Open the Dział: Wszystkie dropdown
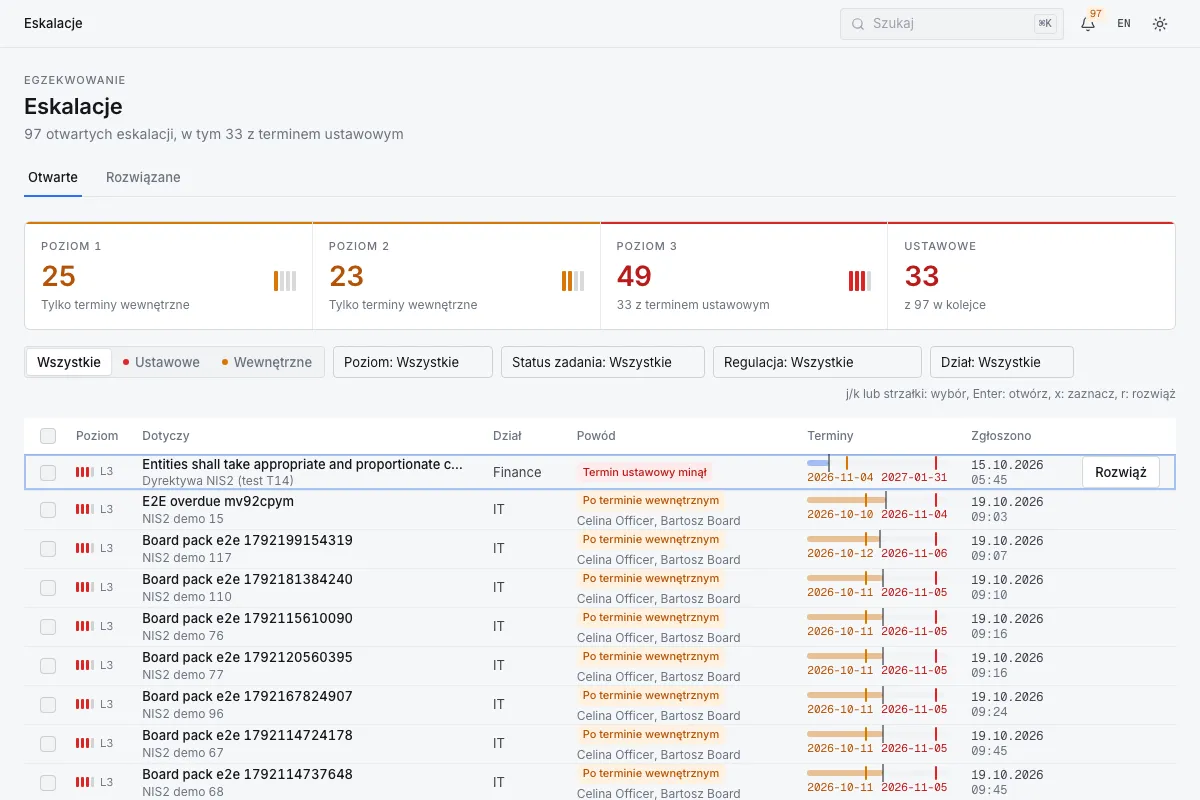Image resolution: width=1200 pixels, height=800 pixels. tap(1001, 362)
